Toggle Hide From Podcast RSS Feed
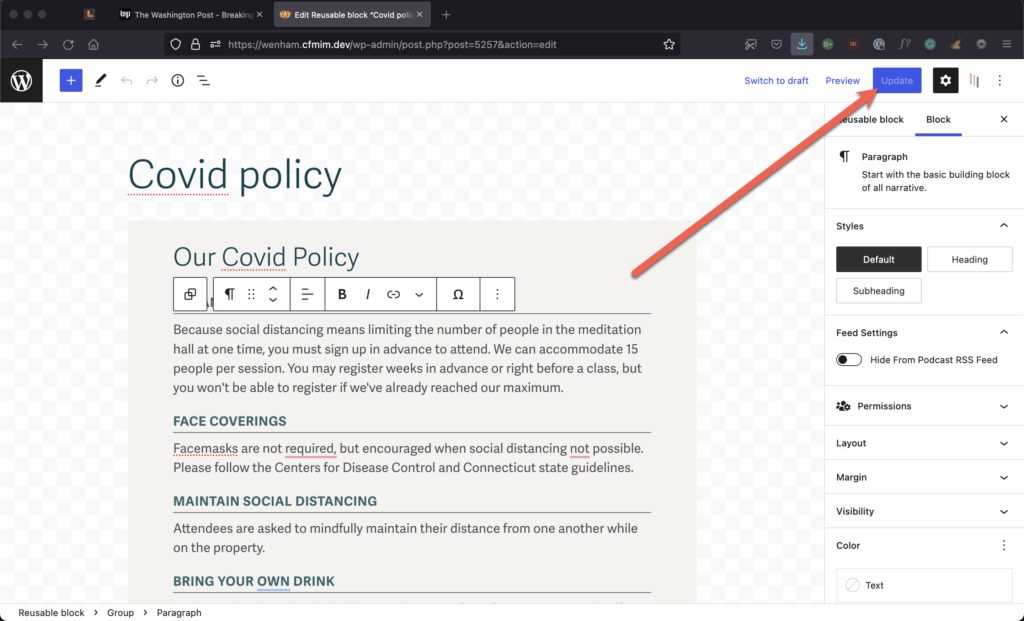This screenshot has width=1024, height=621. point(849,360)
